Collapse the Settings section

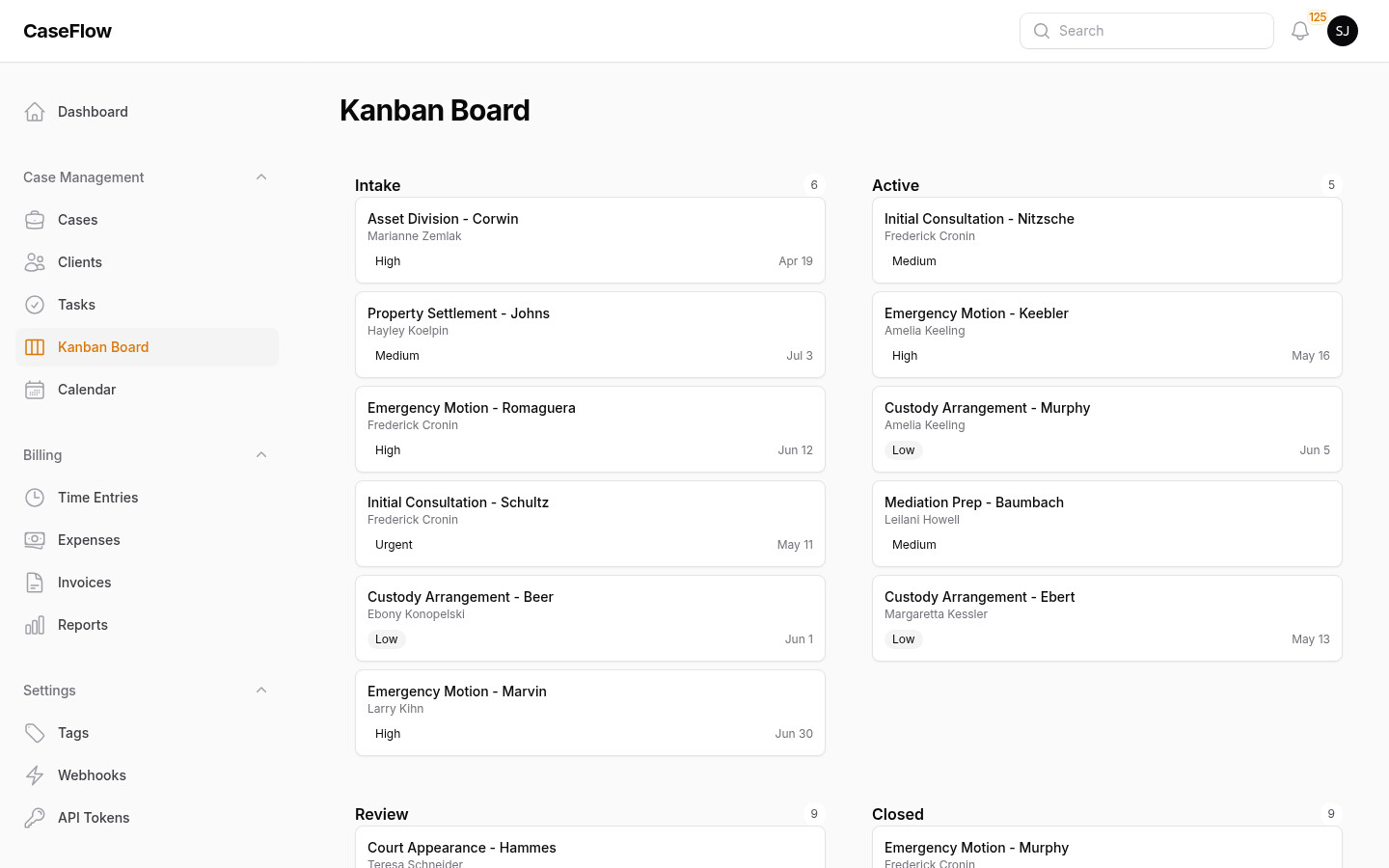(x=261, y=690)
